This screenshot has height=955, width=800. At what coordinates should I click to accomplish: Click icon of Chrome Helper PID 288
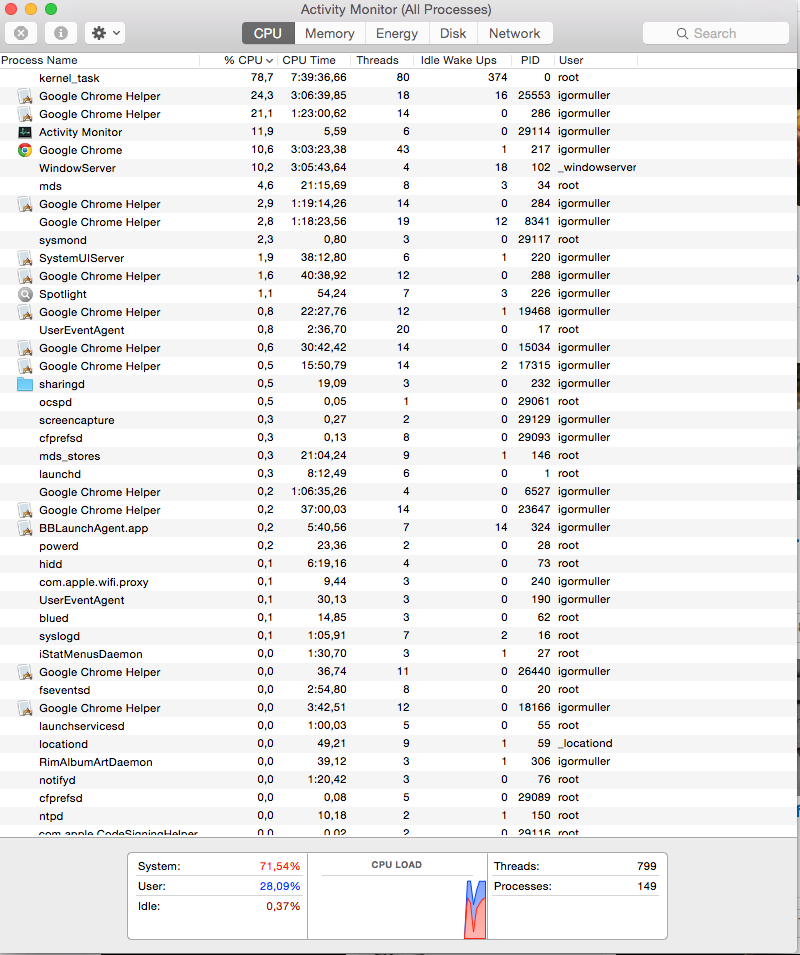25,276
